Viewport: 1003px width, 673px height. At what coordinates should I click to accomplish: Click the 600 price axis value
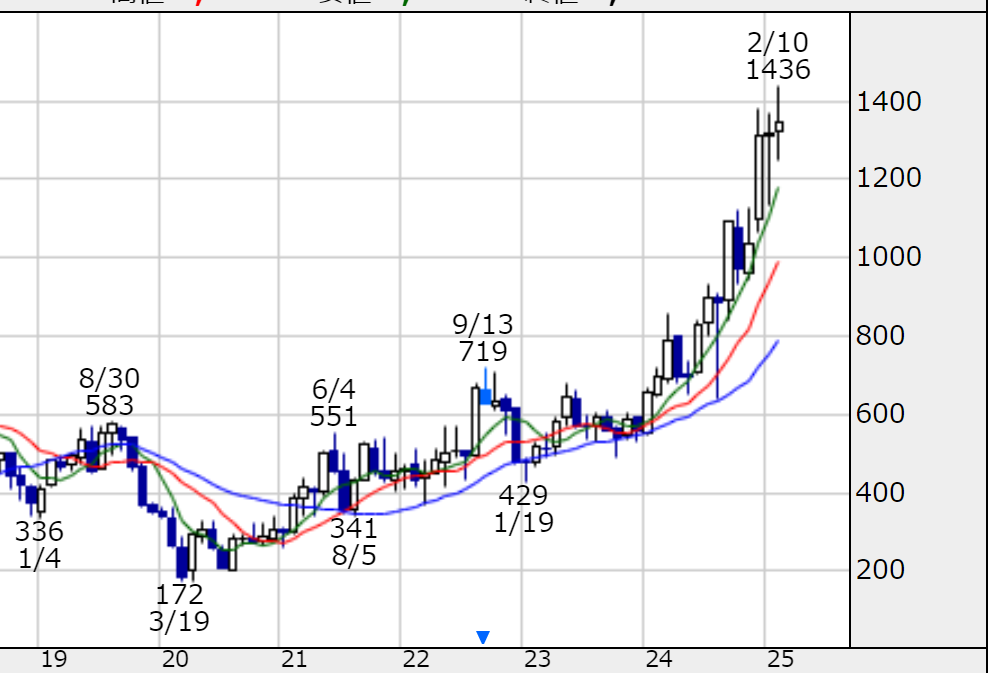click(880, 414)
